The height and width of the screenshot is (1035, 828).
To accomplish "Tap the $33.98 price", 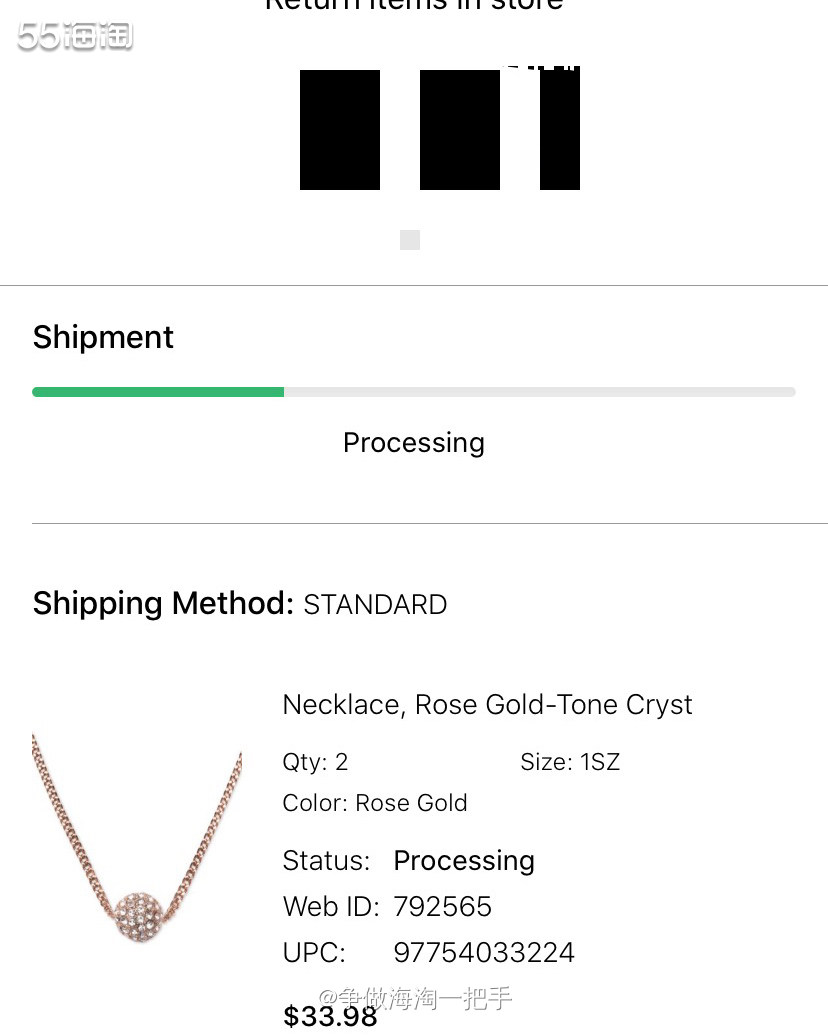I will (330, 1016).
